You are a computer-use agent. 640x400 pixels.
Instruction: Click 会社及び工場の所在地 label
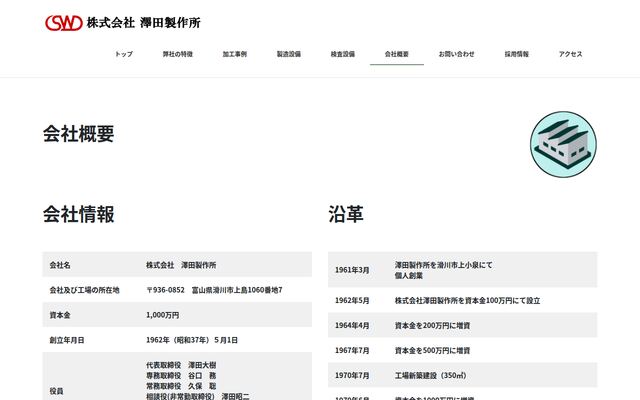[84, 290]
